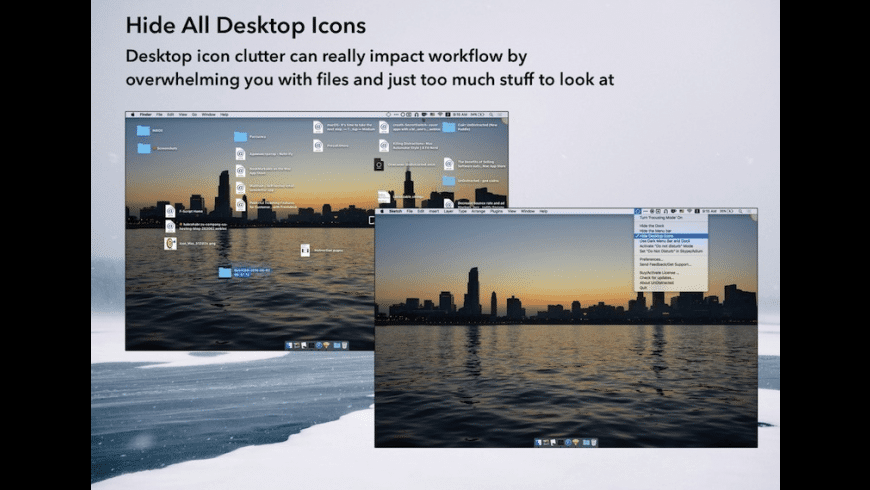Click the Finder icon in right dock

coord(538,441)
